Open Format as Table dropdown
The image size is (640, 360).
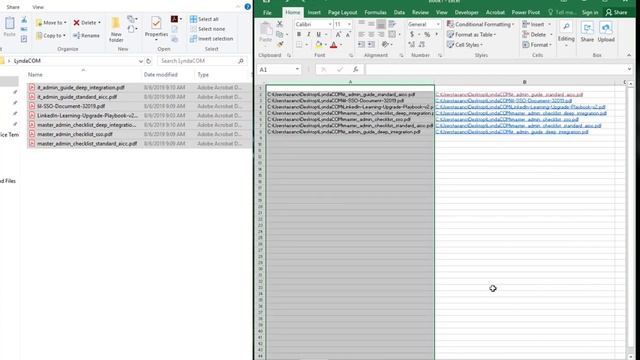point(471,34)
